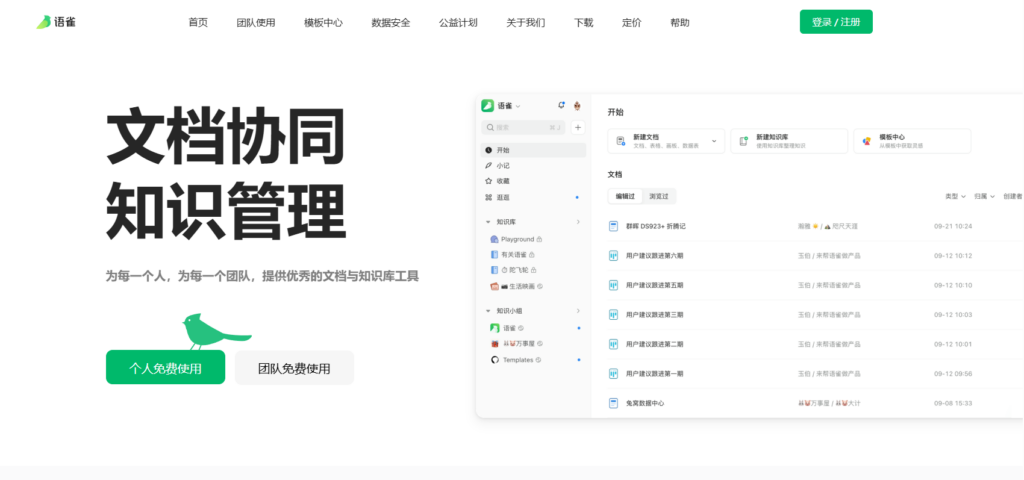Open 关于我们 in the top navigation

[526, 22]
